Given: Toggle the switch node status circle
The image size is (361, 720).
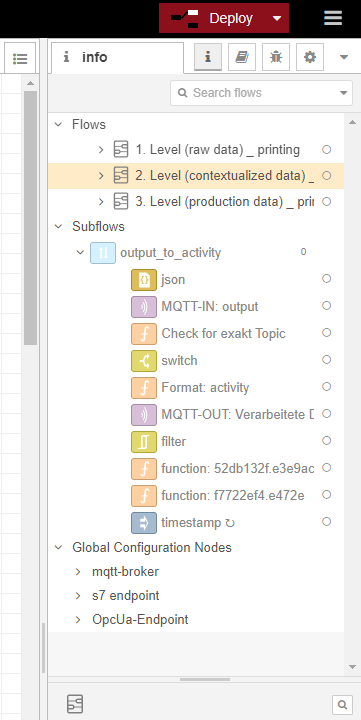Looking at the screenshot, I should [x=327, y=360].
